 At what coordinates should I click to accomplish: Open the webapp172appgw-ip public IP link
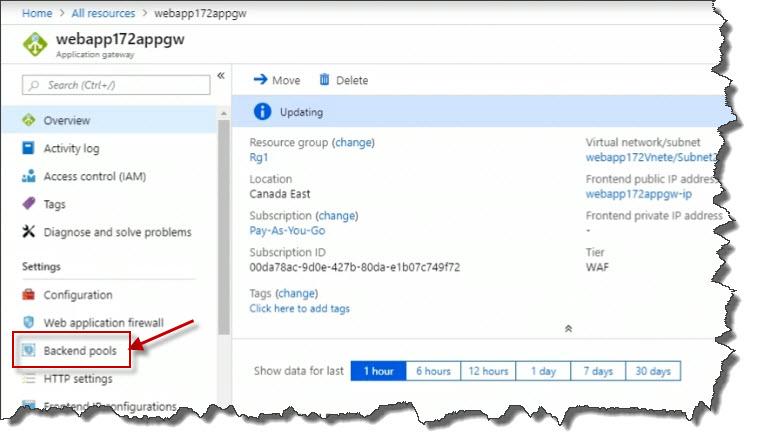coord(639,194)
